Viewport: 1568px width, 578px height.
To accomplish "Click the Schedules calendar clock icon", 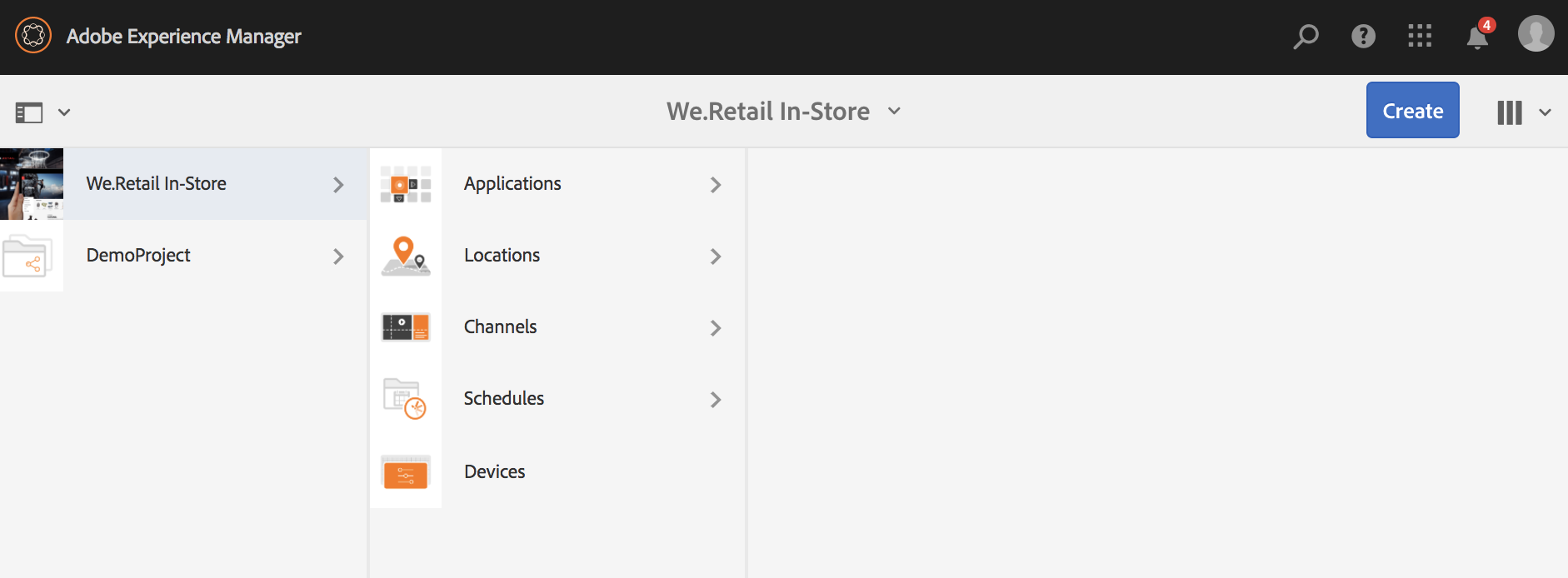I will tap(406, 399).
